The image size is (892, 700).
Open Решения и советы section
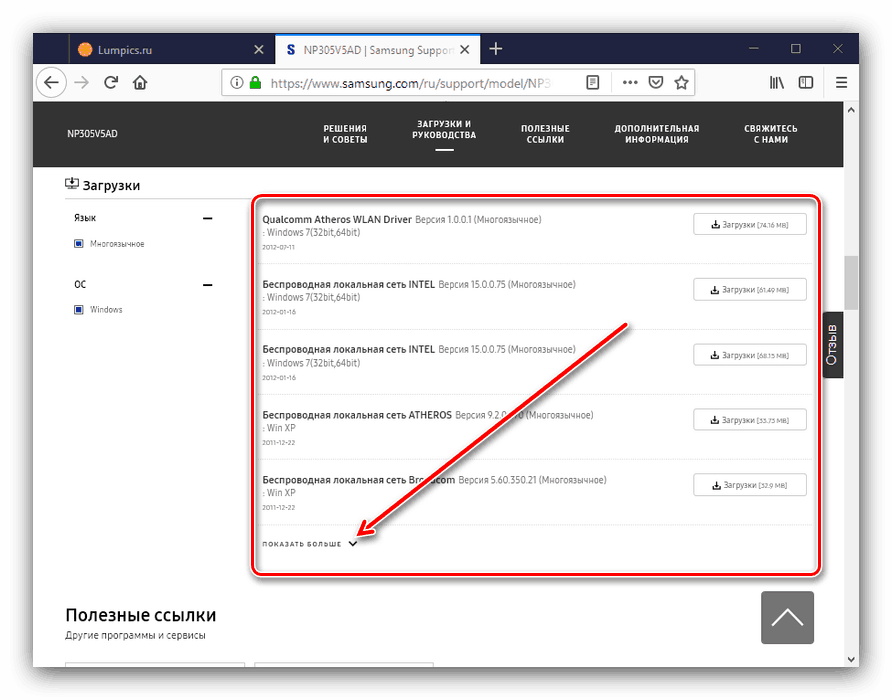(345, 134)
